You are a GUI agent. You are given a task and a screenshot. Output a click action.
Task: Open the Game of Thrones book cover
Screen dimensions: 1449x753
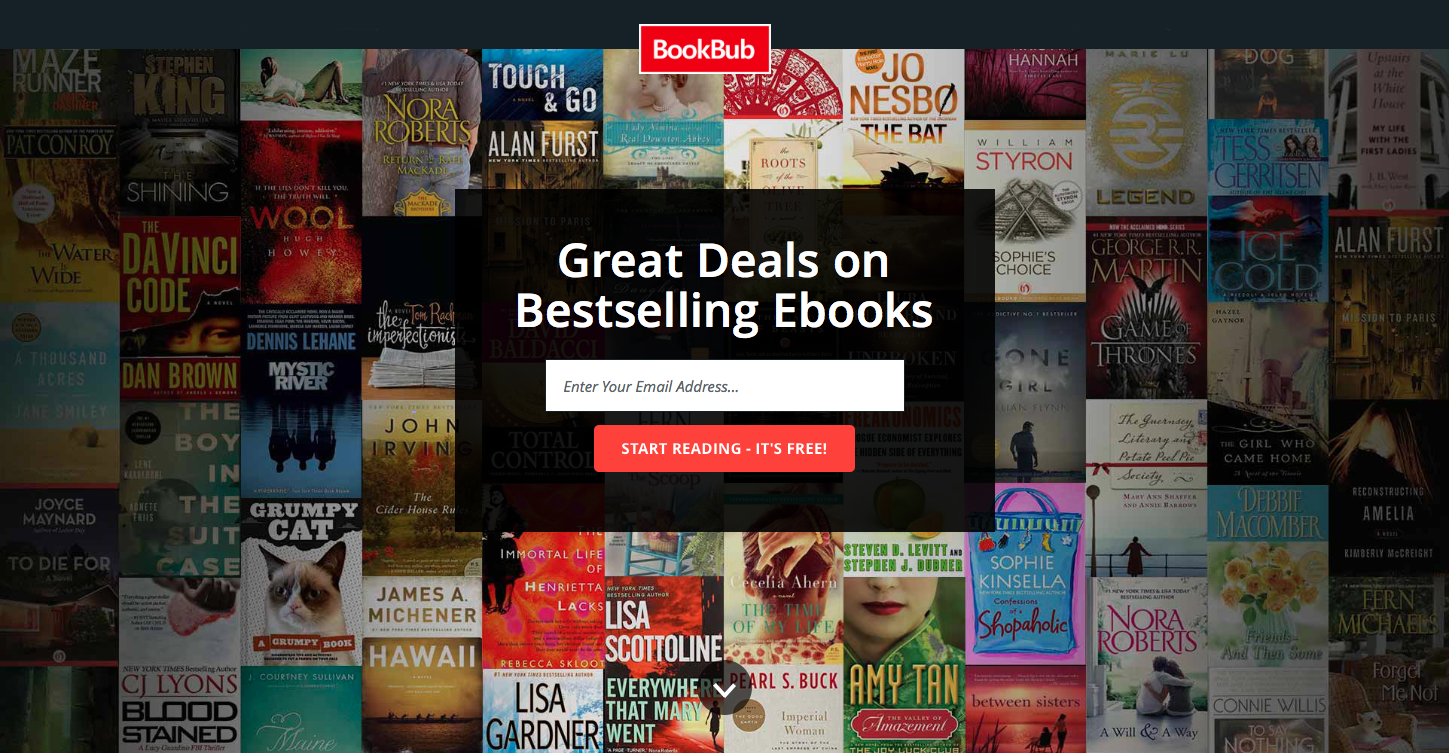point(1146,306)
